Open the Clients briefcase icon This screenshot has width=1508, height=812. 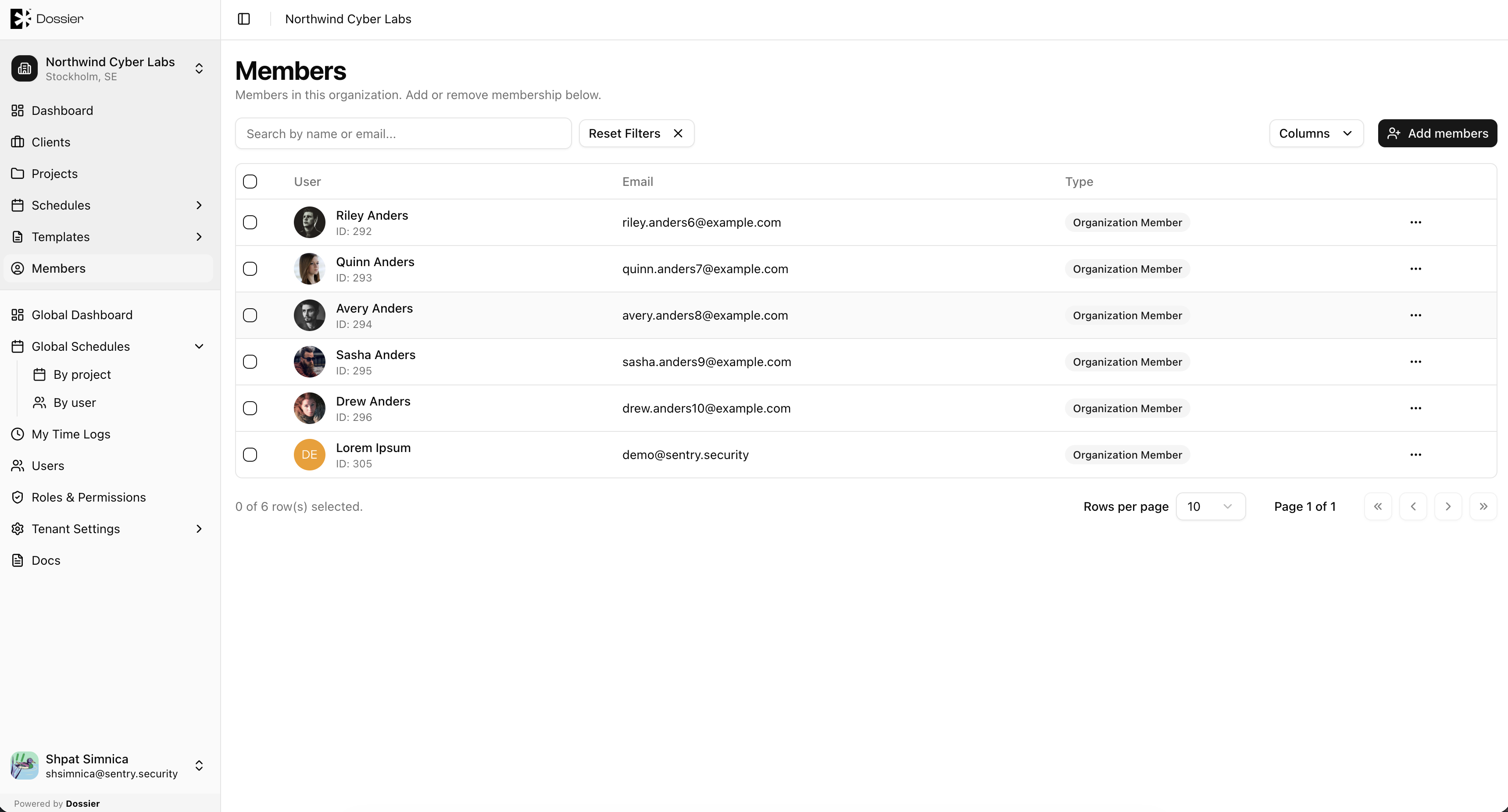point(18,142)
